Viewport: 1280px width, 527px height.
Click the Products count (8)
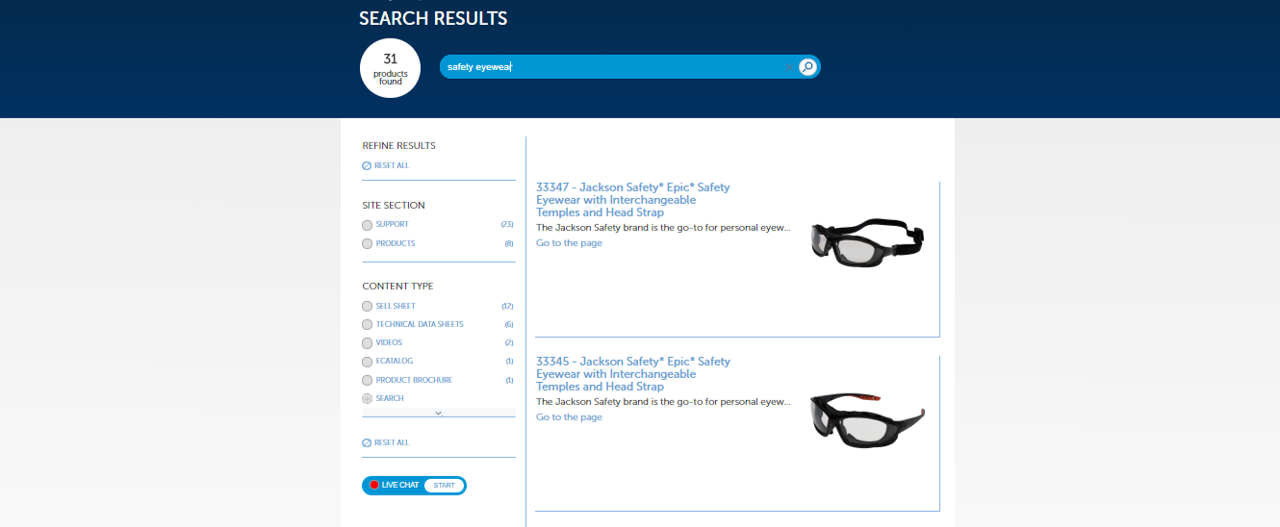click(x=509, y=244)
